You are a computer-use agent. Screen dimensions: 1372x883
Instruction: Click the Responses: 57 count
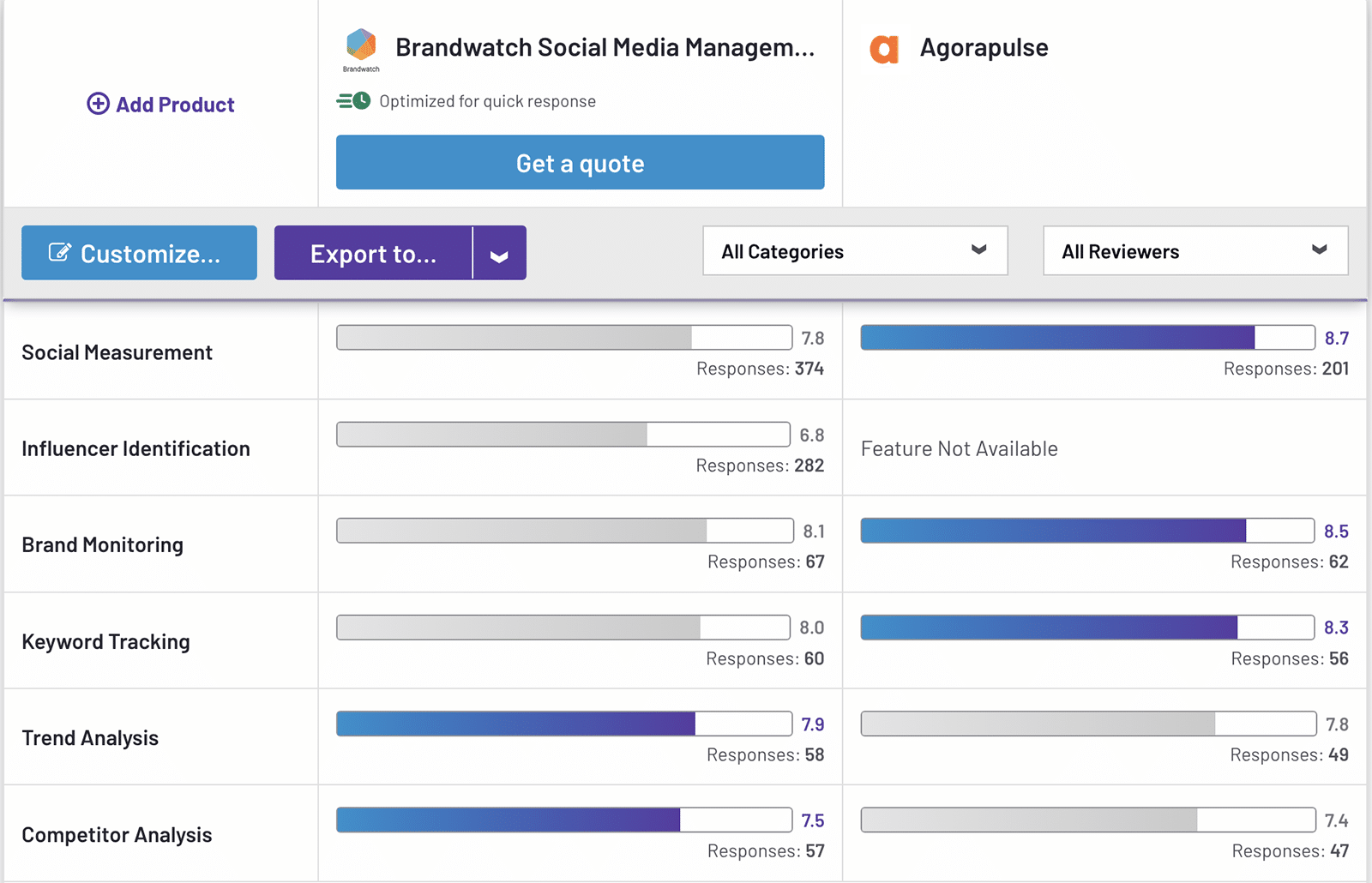[766, 851]
